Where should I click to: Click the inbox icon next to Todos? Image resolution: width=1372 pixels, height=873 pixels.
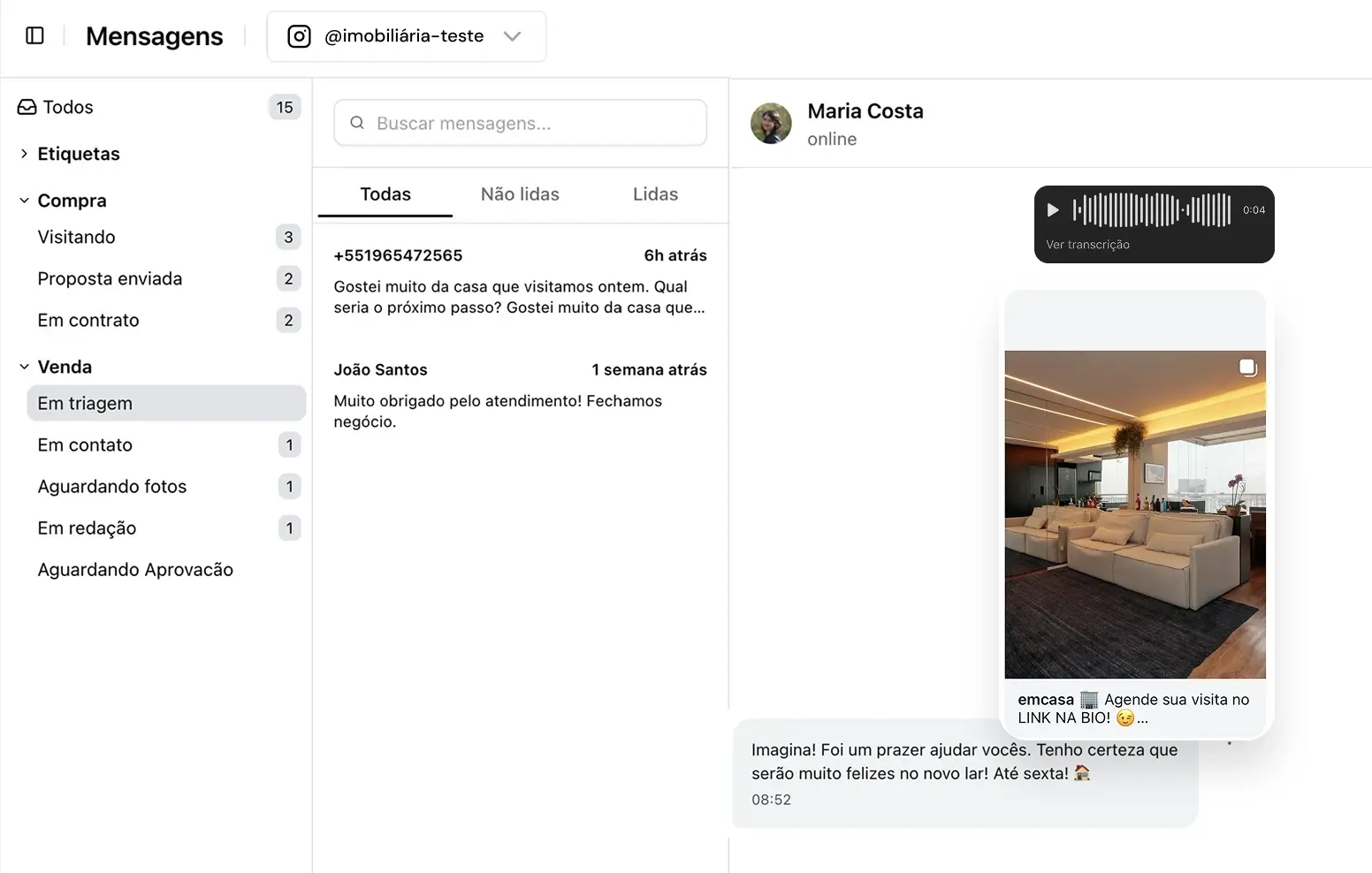pos(26,106)
